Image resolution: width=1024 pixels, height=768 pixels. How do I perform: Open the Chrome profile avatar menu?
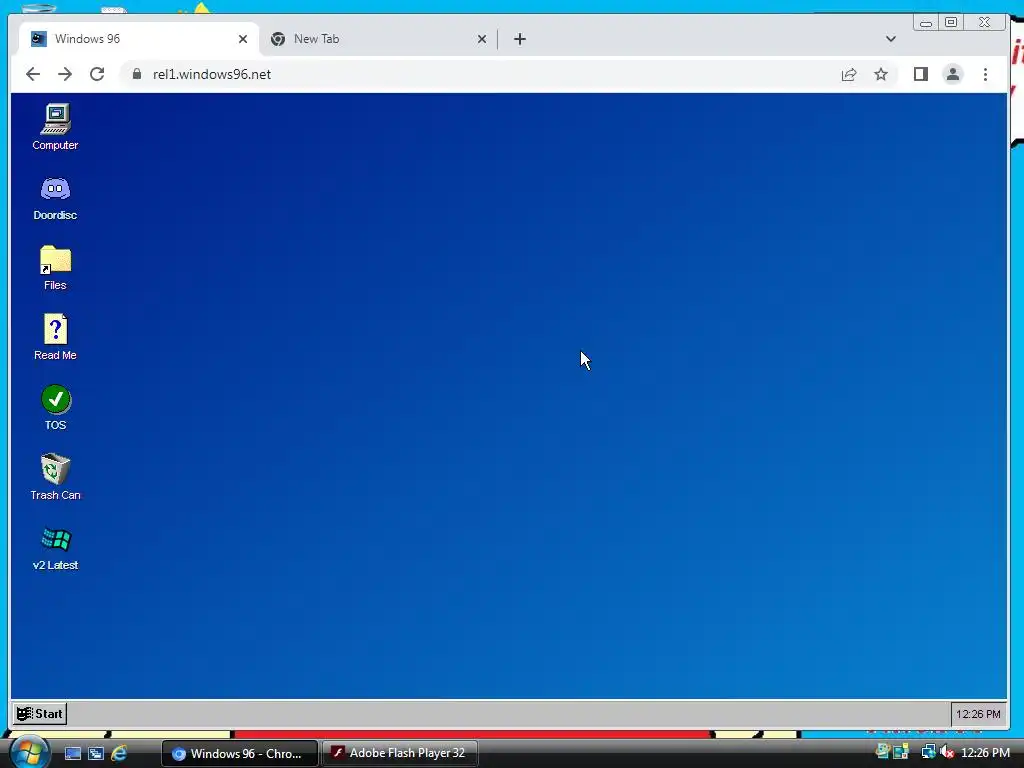(x=953, y=74)
